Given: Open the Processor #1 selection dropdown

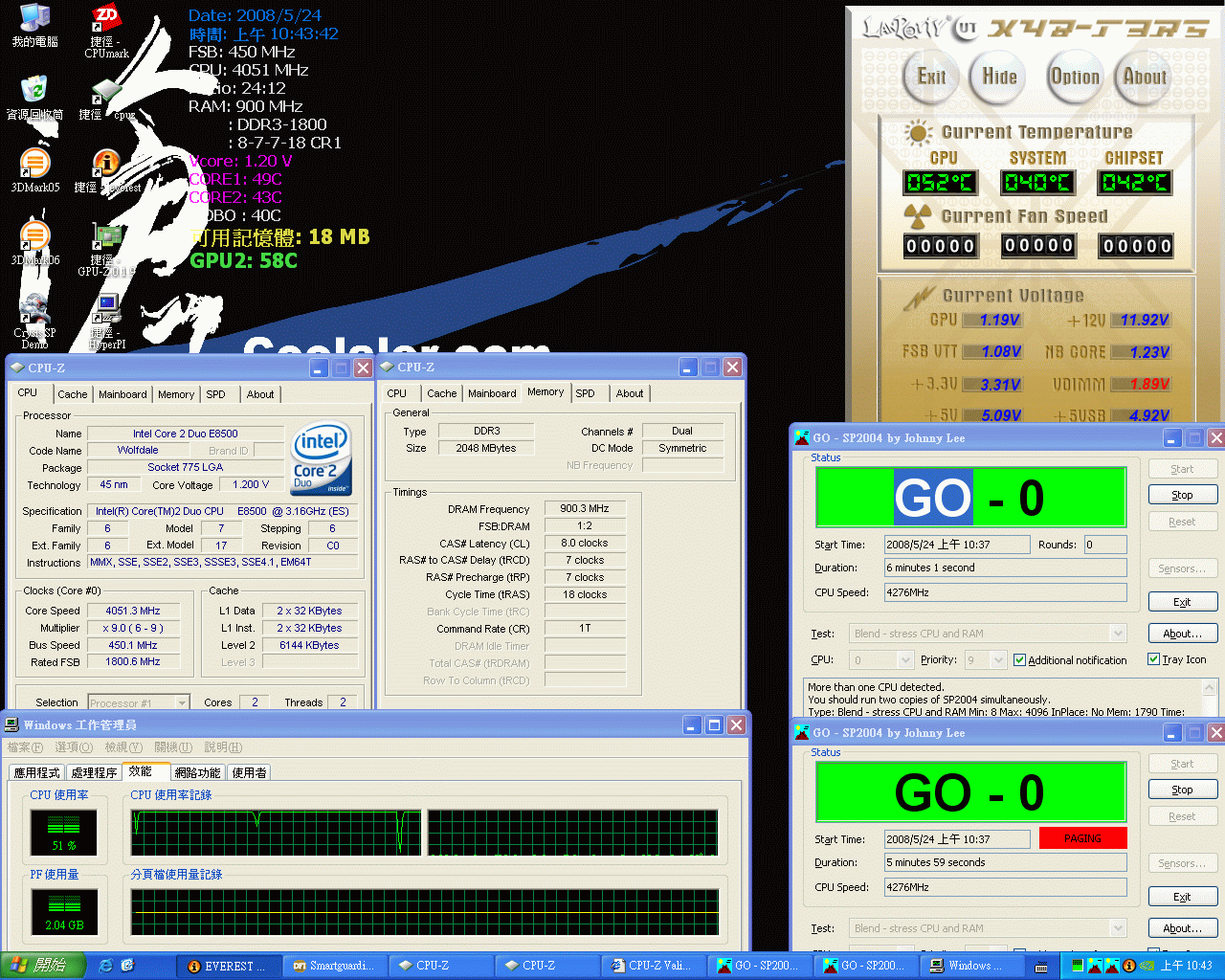Looking at the screenshot, I should pos(181,703).
